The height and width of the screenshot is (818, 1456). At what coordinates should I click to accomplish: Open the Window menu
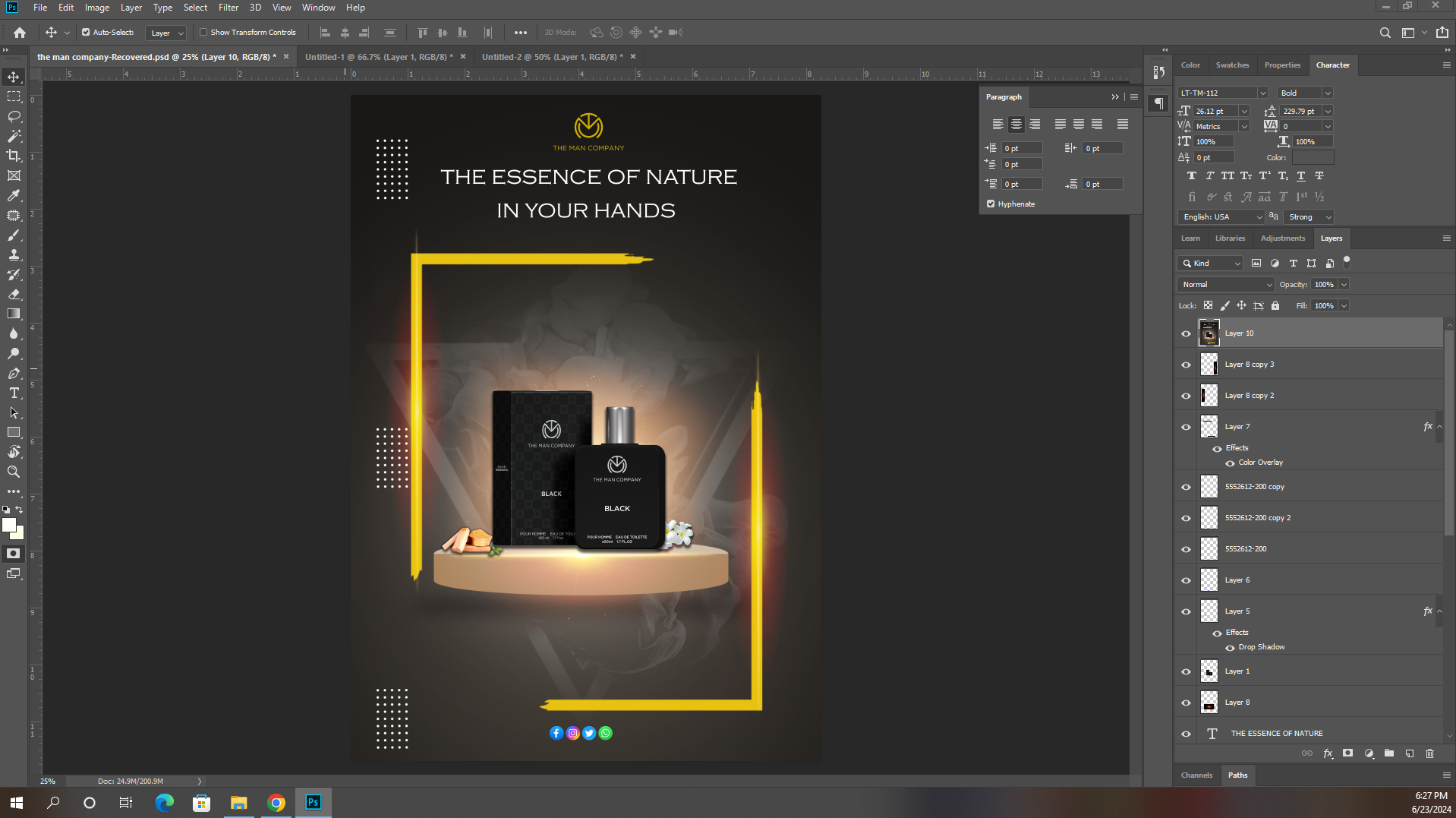point(318,8)
